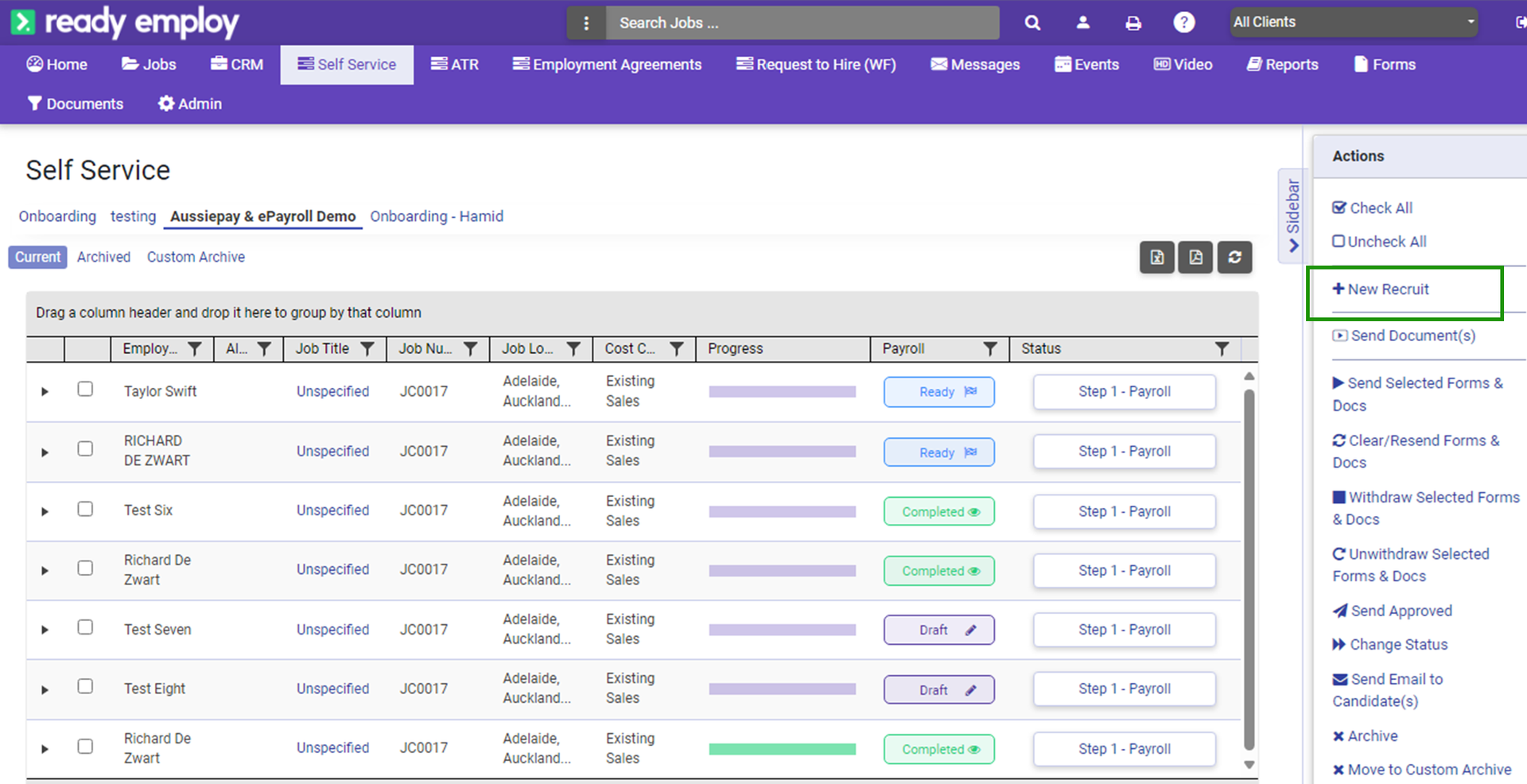
Task: Switch to the Archived tab
Action: (103, 257)
